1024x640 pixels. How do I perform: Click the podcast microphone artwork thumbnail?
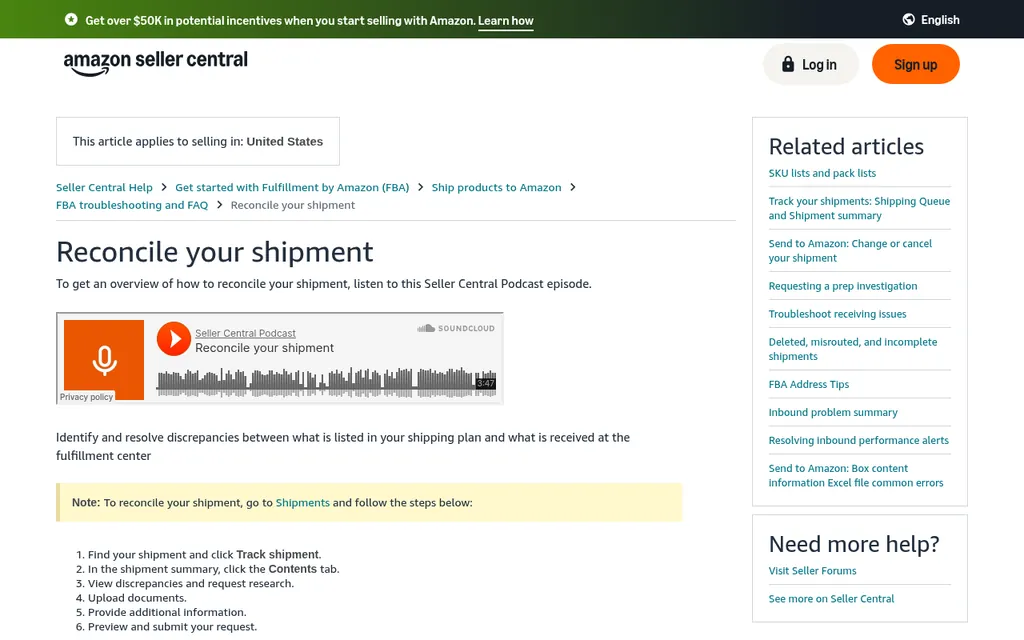pyautogui.click(x=104, y=359)
